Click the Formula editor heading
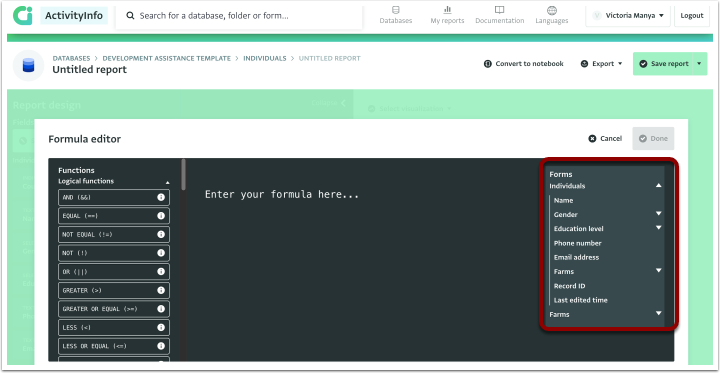720x373 pixels. [84, 139]
